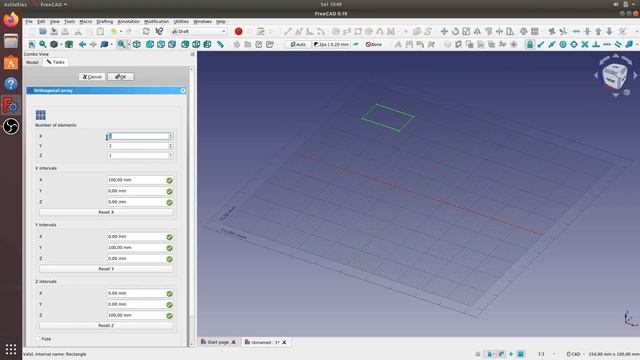Click the Auto working plane button
Viewport: 640px width, 360px height.
point(298,44)
